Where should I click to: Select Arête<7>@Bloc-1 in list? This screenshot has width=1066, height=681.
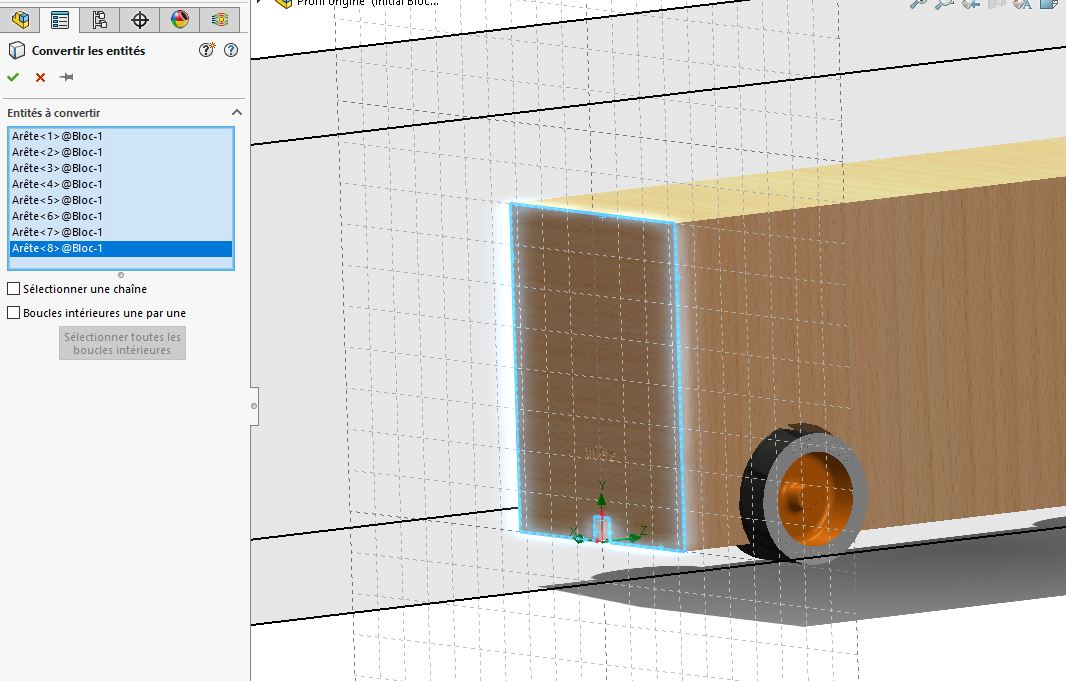121,232
